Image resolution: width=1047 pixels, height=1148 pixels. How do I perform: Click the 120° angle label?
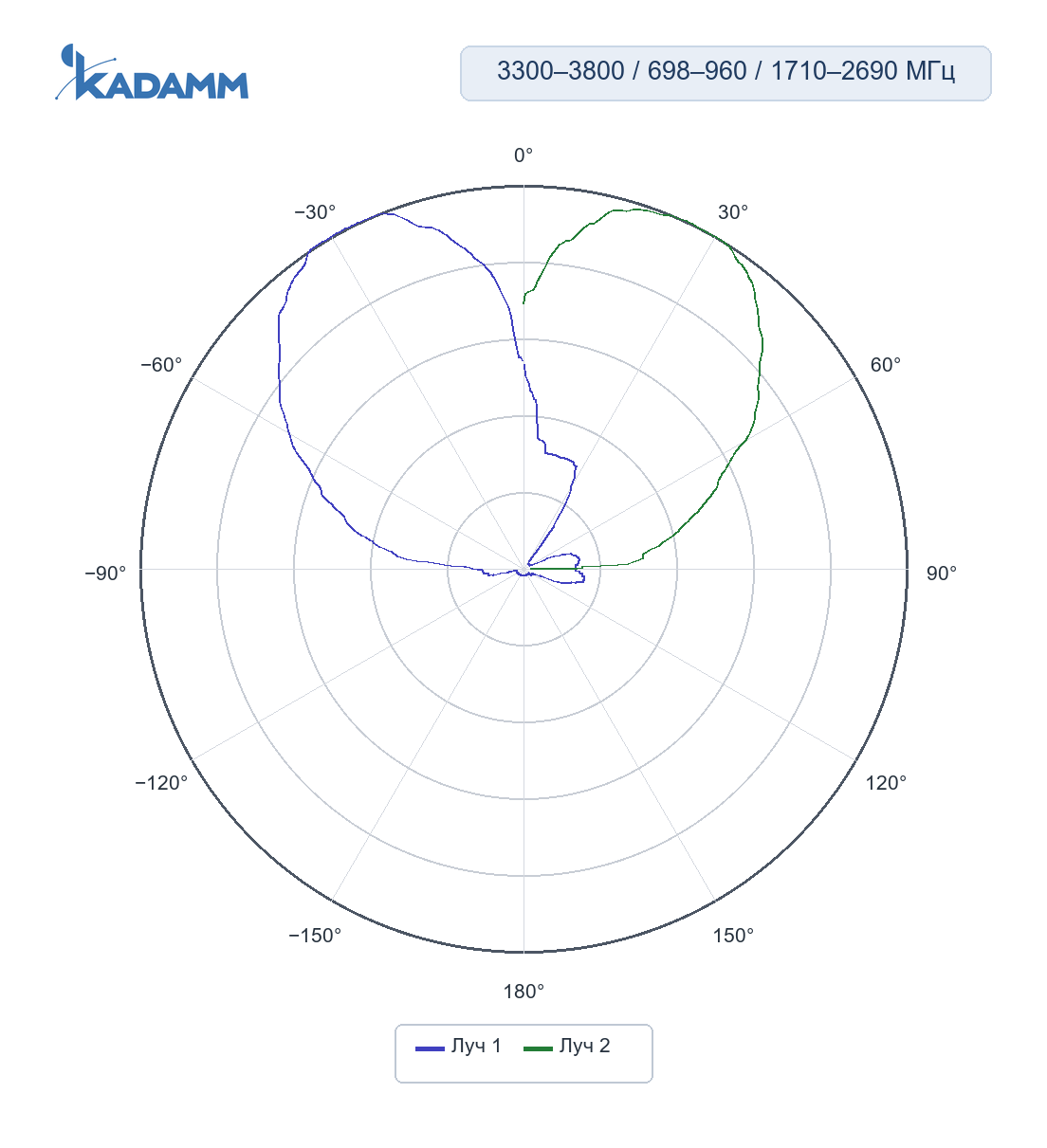[887, 783]
